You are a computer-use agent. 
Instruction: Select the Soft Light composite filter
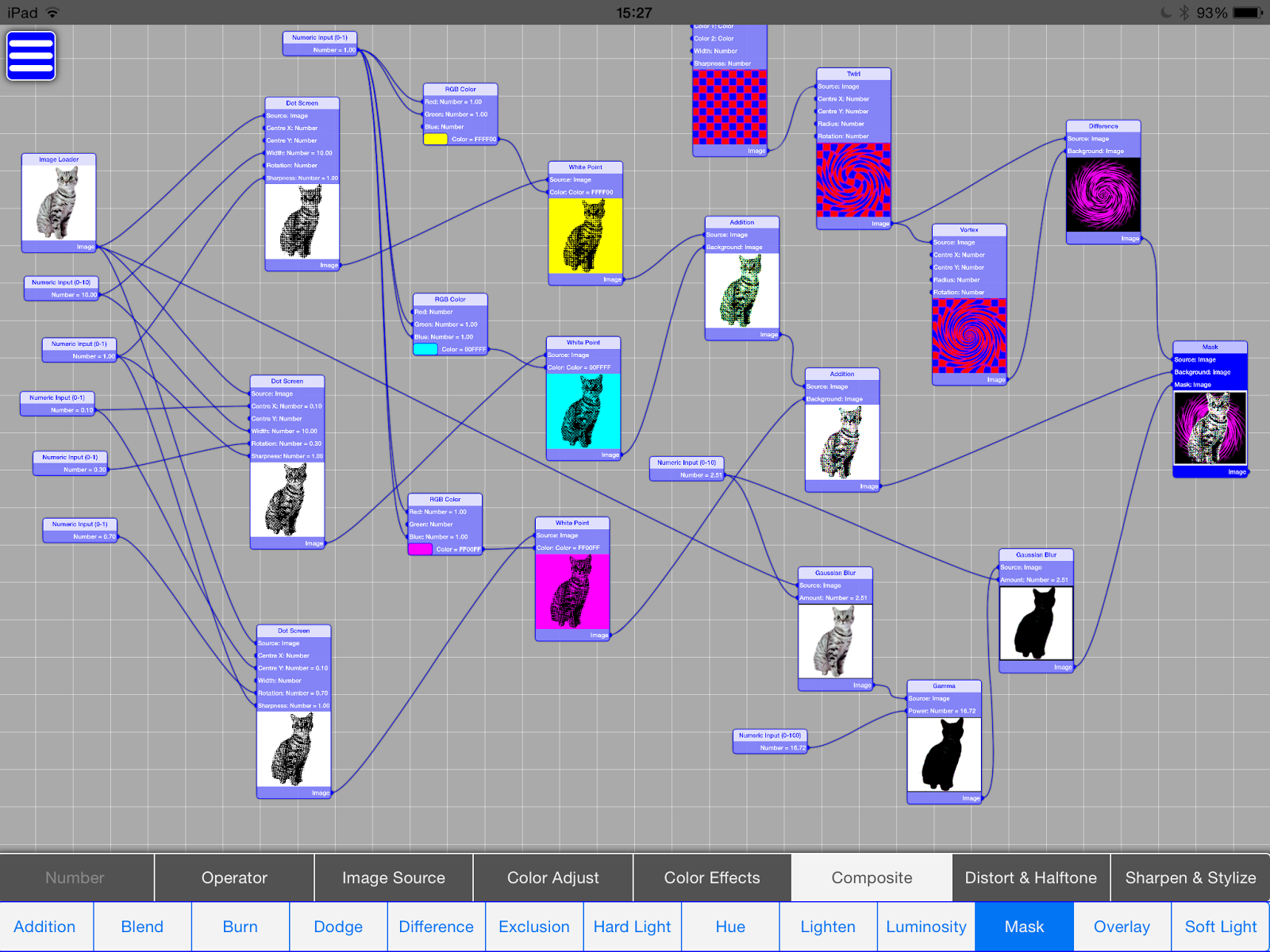1221,927
